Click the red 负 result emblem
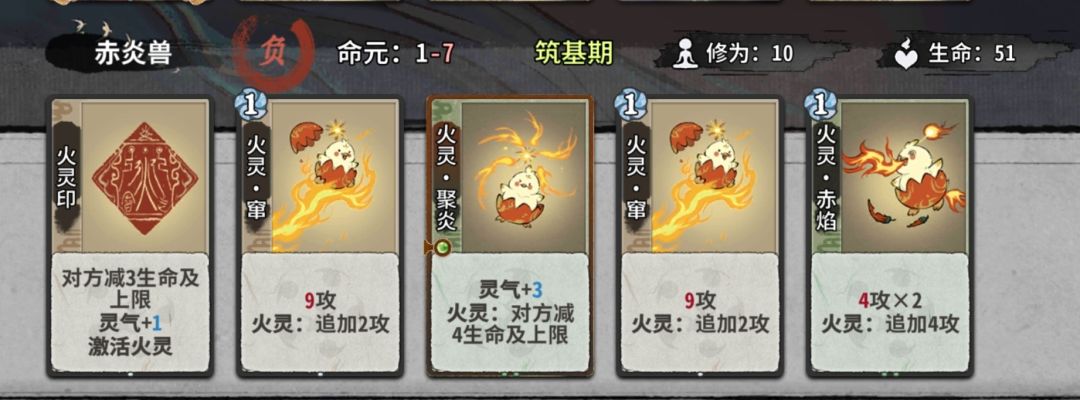Screen dimensions: 1080x400 point(273,54)
